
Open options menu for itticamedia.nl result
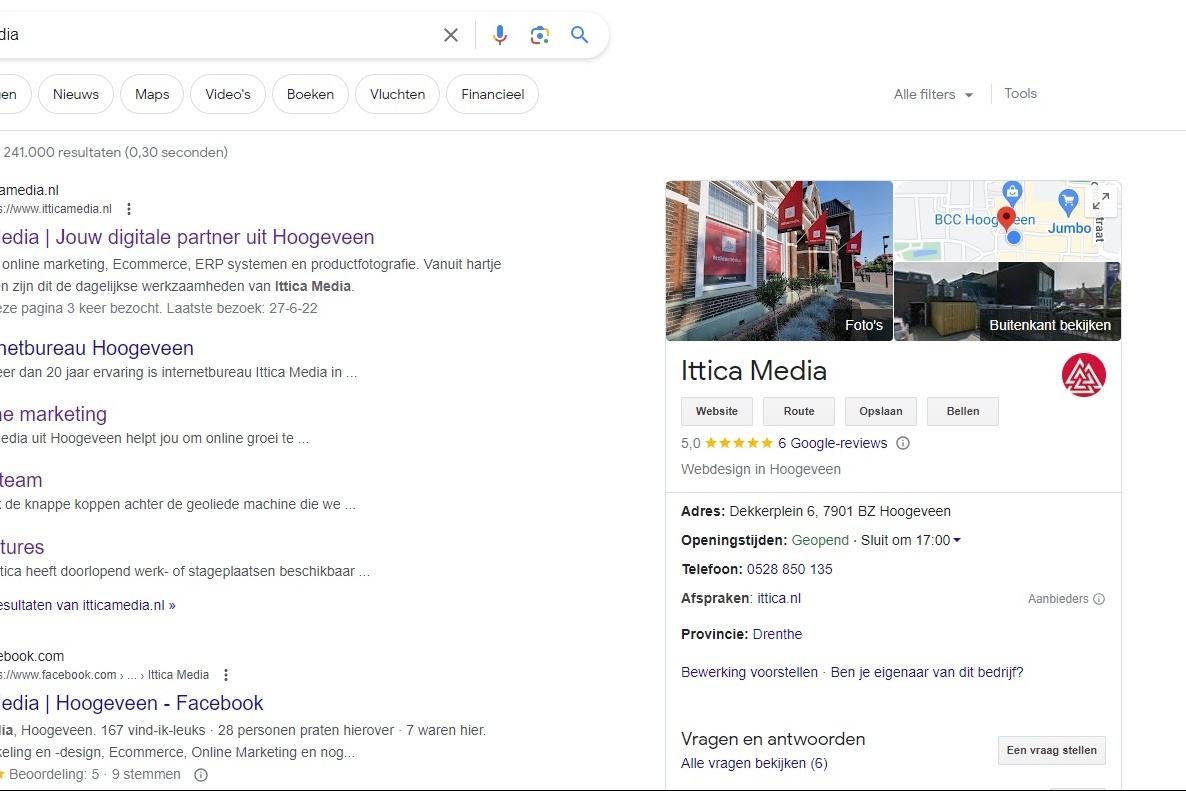(x=129, y=209)
